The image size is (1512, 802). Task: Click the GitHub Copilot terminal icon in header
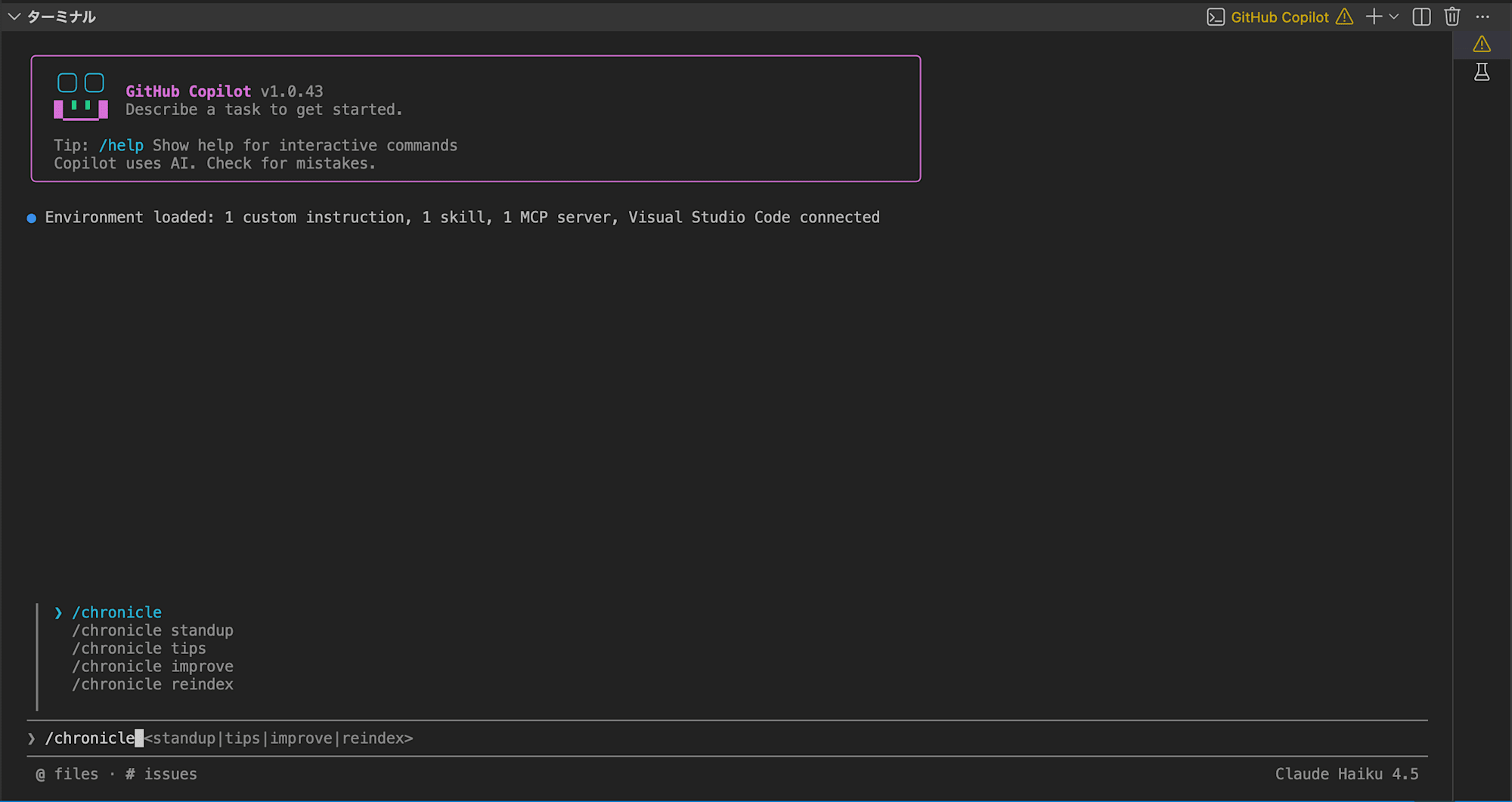1216,17
